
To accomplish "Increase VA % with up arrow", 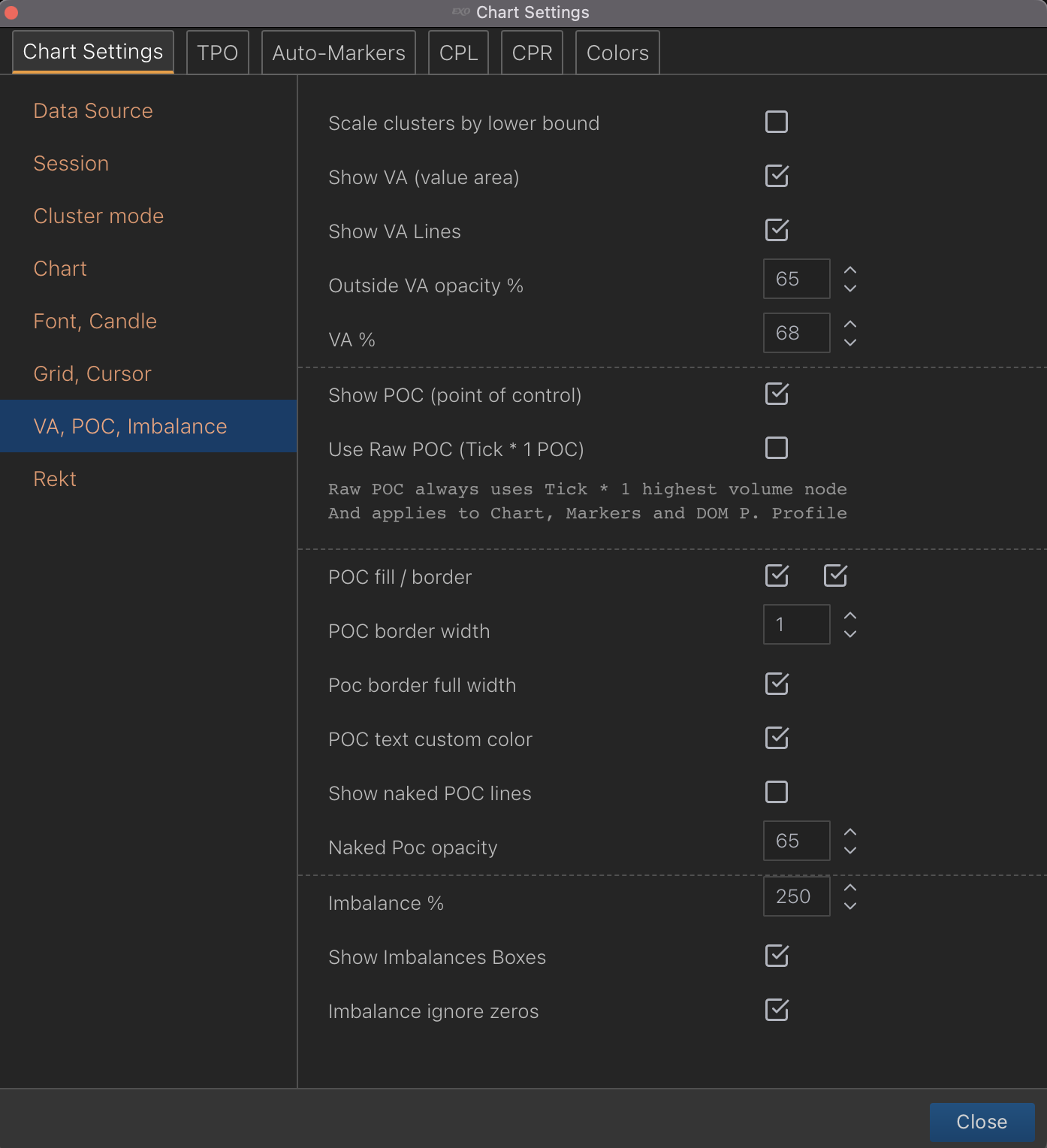I will [x=850, y=324].
